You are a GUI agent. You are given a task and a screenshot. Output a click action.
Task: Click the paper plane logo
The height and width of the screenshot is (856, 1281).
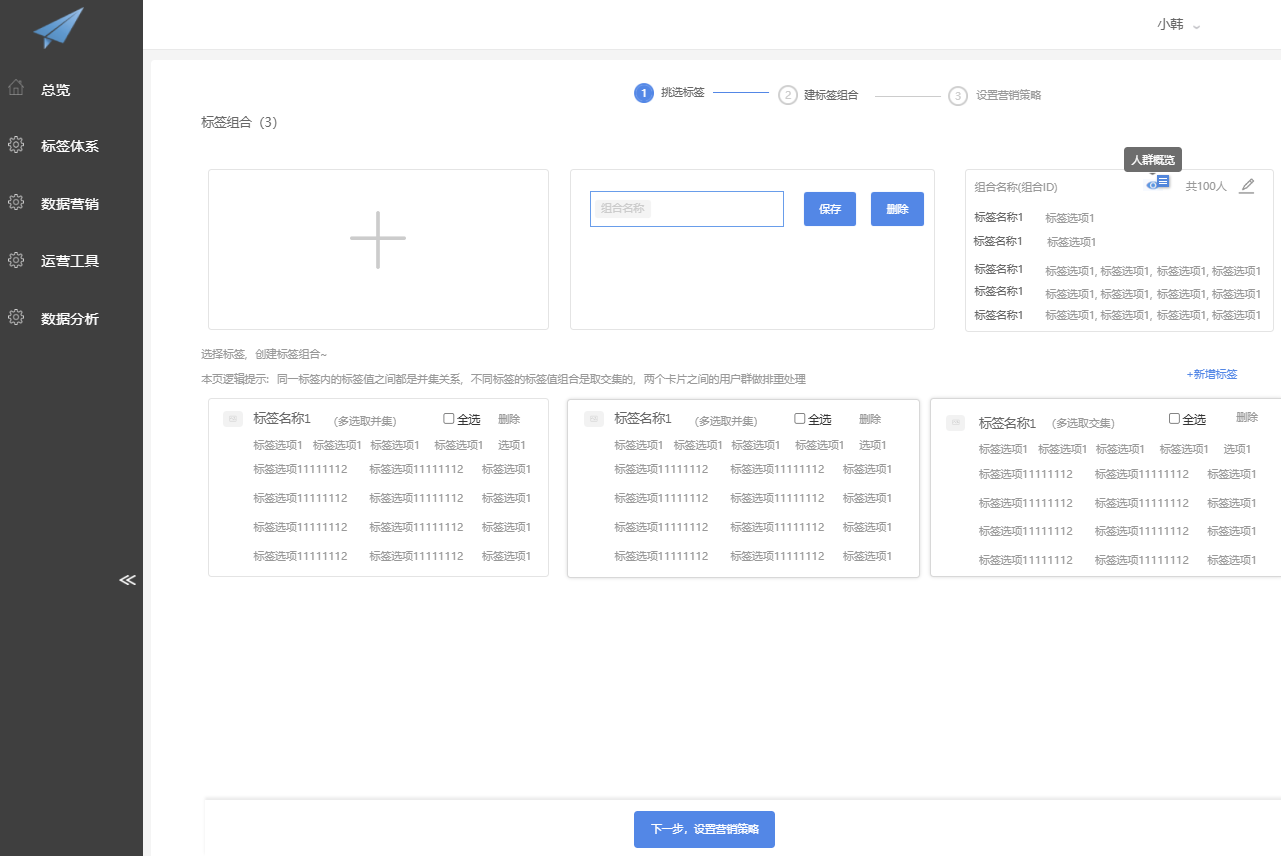tap(58, 27)
